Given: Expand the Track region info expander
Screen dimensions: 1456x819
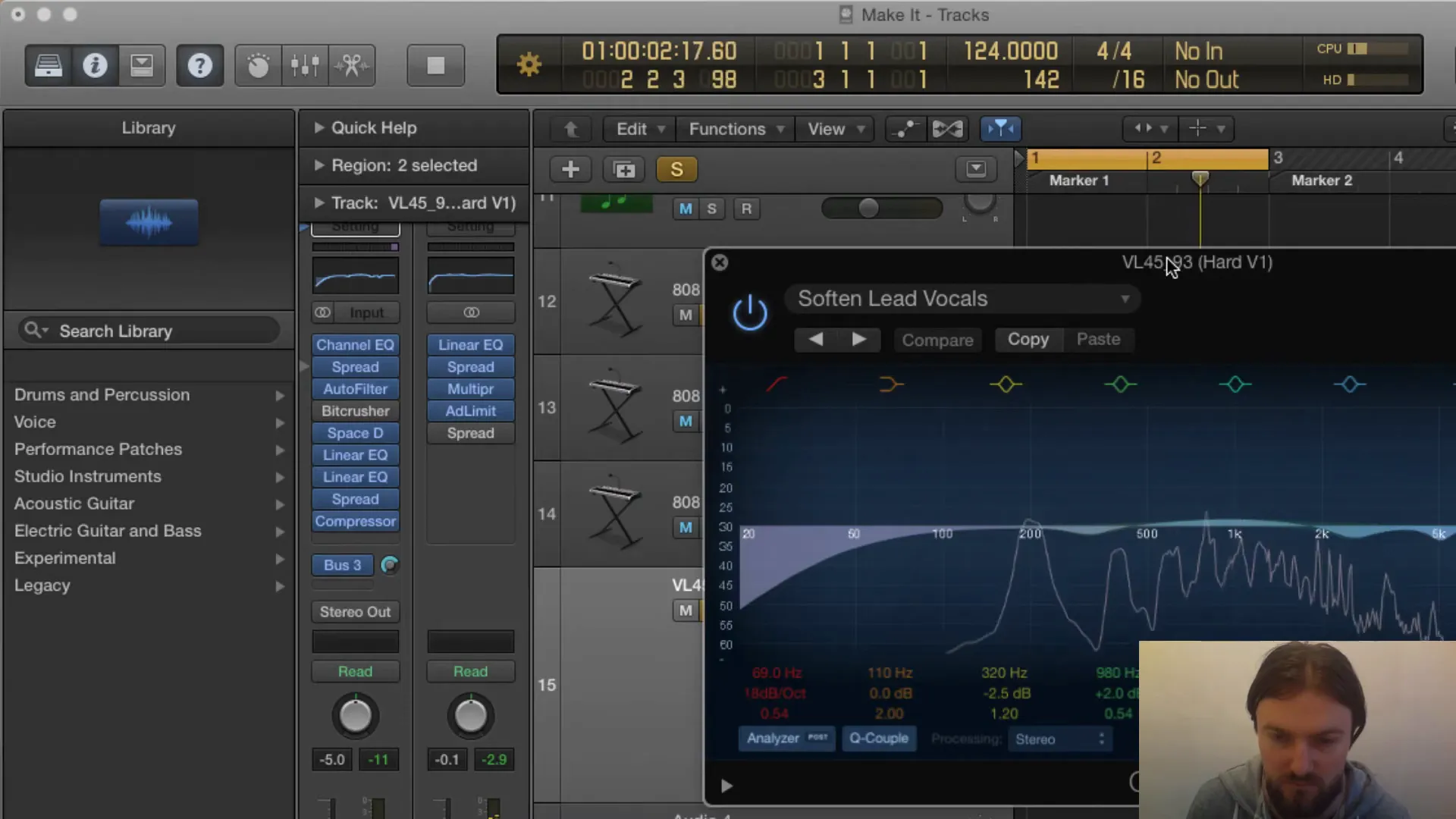Looking at the screenshot, I should point(318,203).
